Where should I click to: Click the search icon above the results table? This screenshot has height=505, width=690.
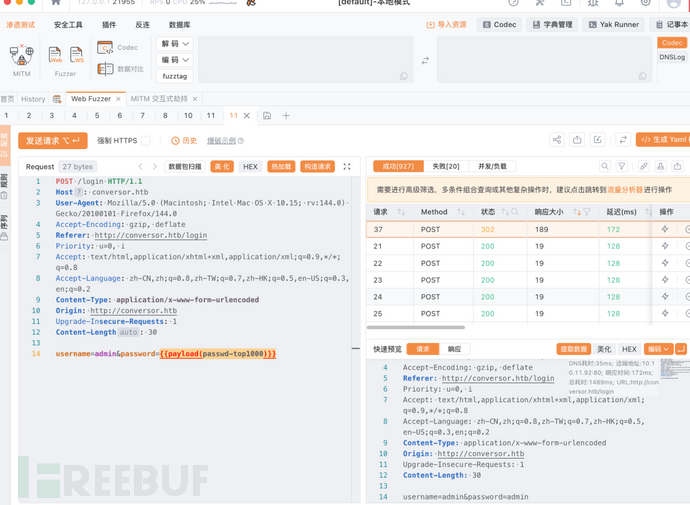(605, 166)
